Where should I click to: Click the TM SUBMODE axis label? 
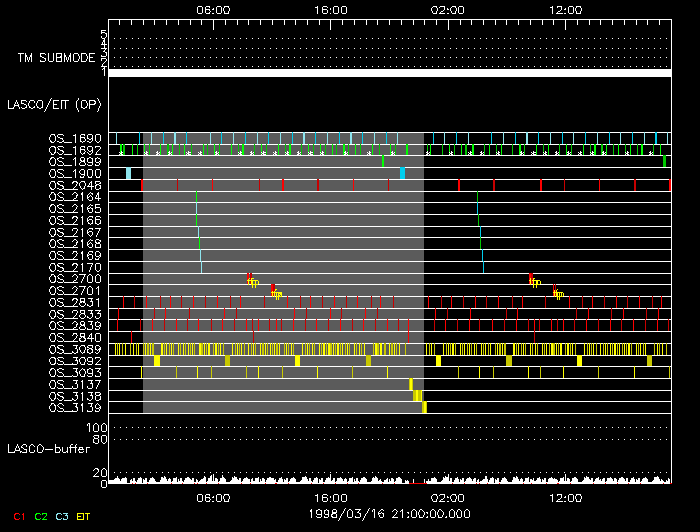point(56,58)
